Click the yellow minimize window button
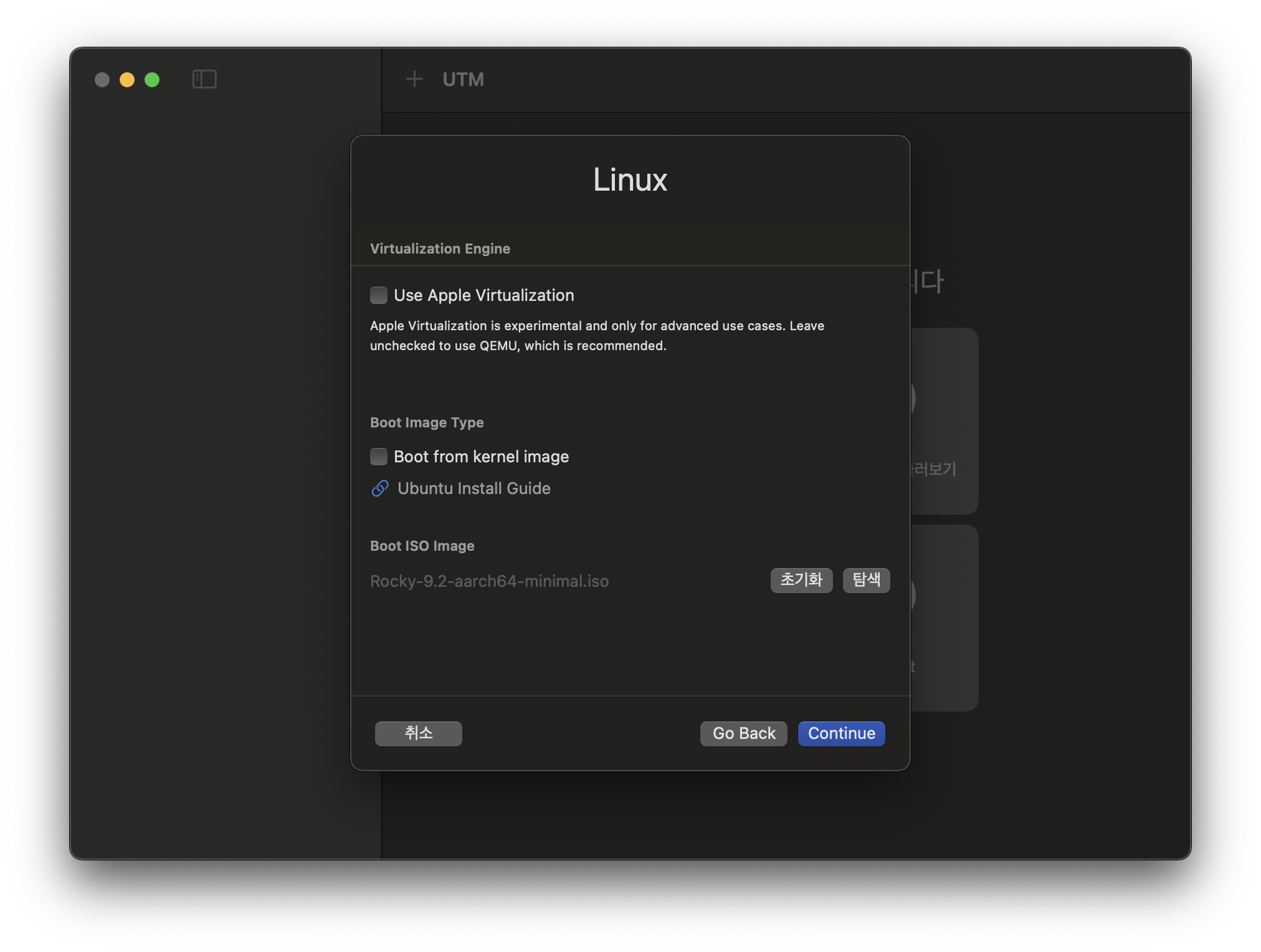The height and width of the screenshot is (952, 1261). pos(127,80)
